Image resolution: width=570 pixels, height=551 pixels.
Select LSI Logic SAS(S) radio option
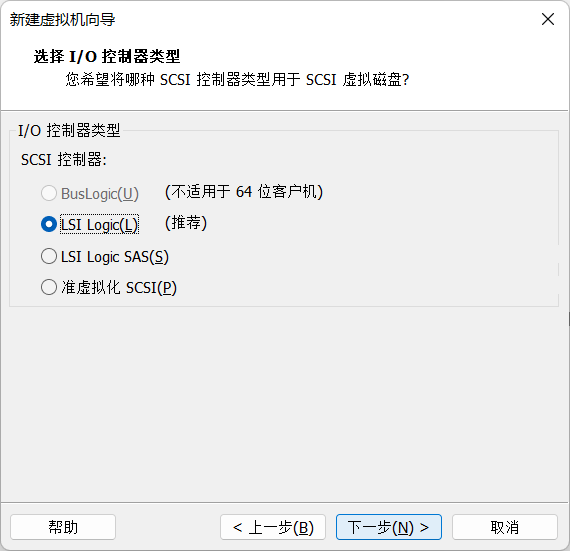click(x=49, y=256)
